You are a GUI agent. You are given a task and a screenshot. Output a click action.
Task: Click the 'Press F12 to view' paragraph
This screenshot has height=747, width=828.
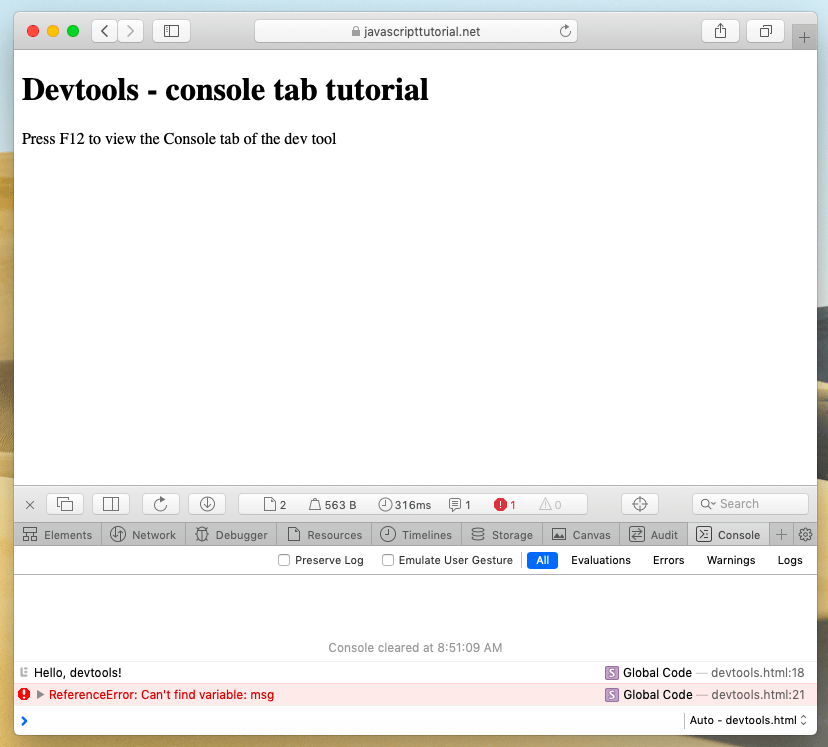pos(178,139)
